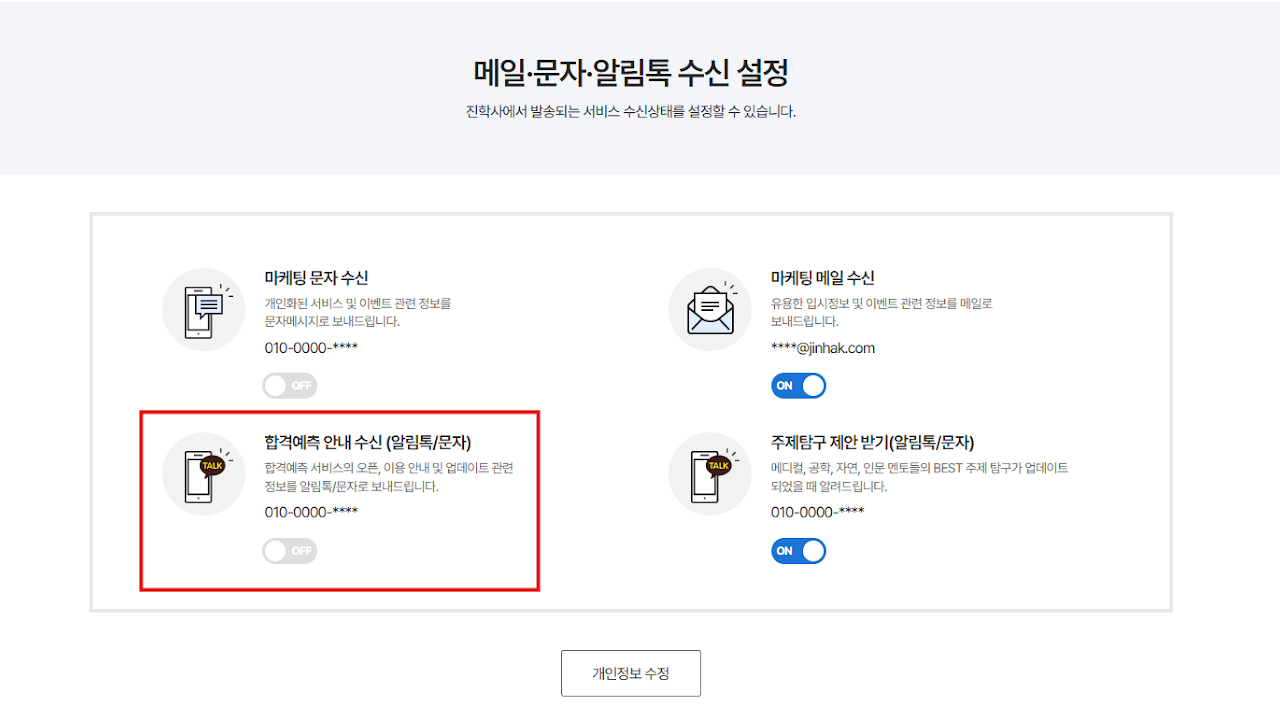
Task: Turn off 마케팅 메일 수신 toggle
Action: [798, 385]
